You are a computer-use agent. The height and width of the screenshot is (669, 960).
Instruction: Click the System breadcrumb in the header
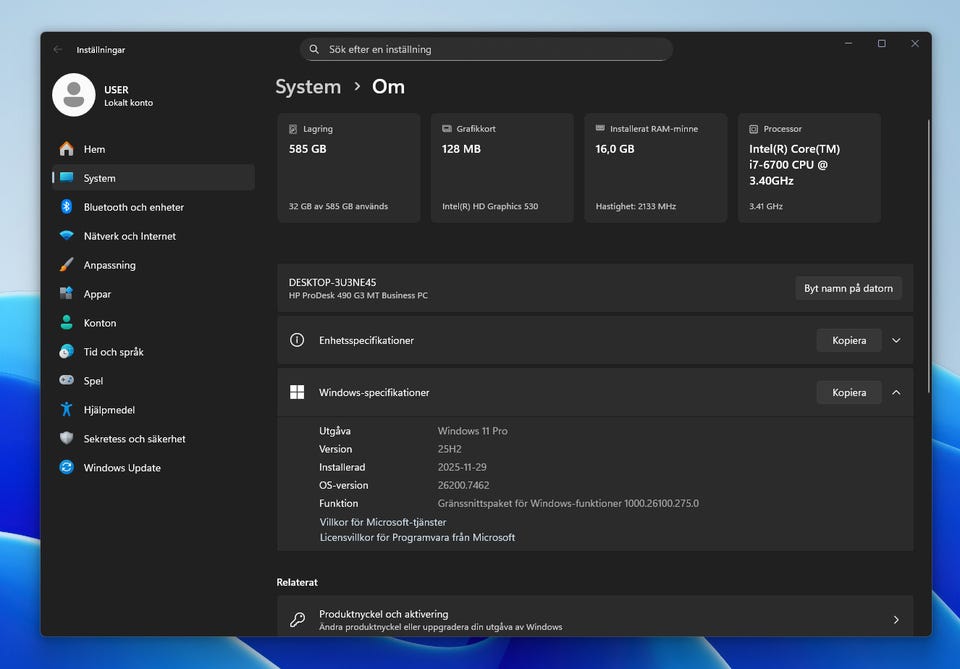coord(308,87)
